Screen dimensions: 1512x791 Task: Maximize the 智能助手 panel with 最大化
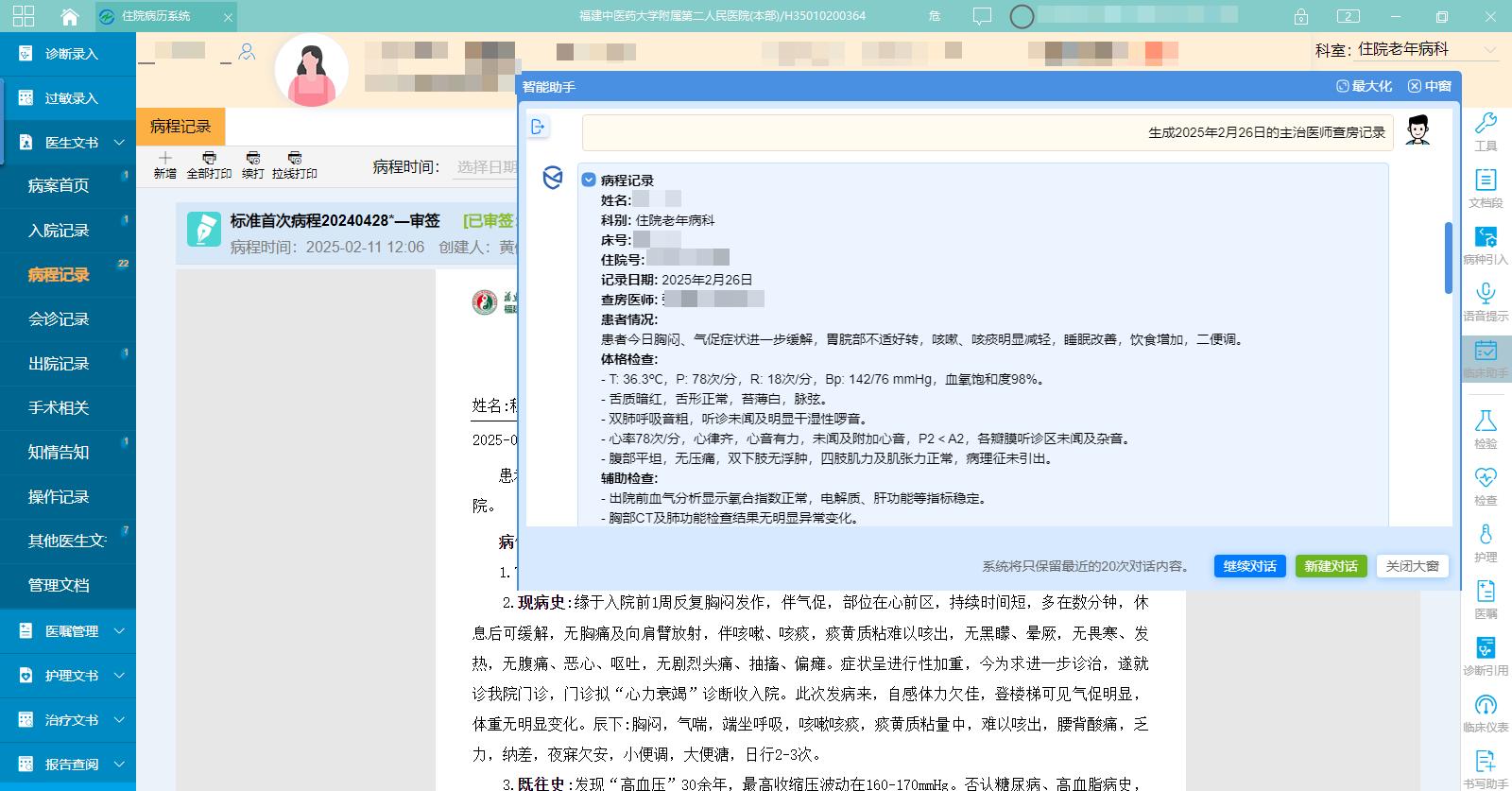point(1364,86)
